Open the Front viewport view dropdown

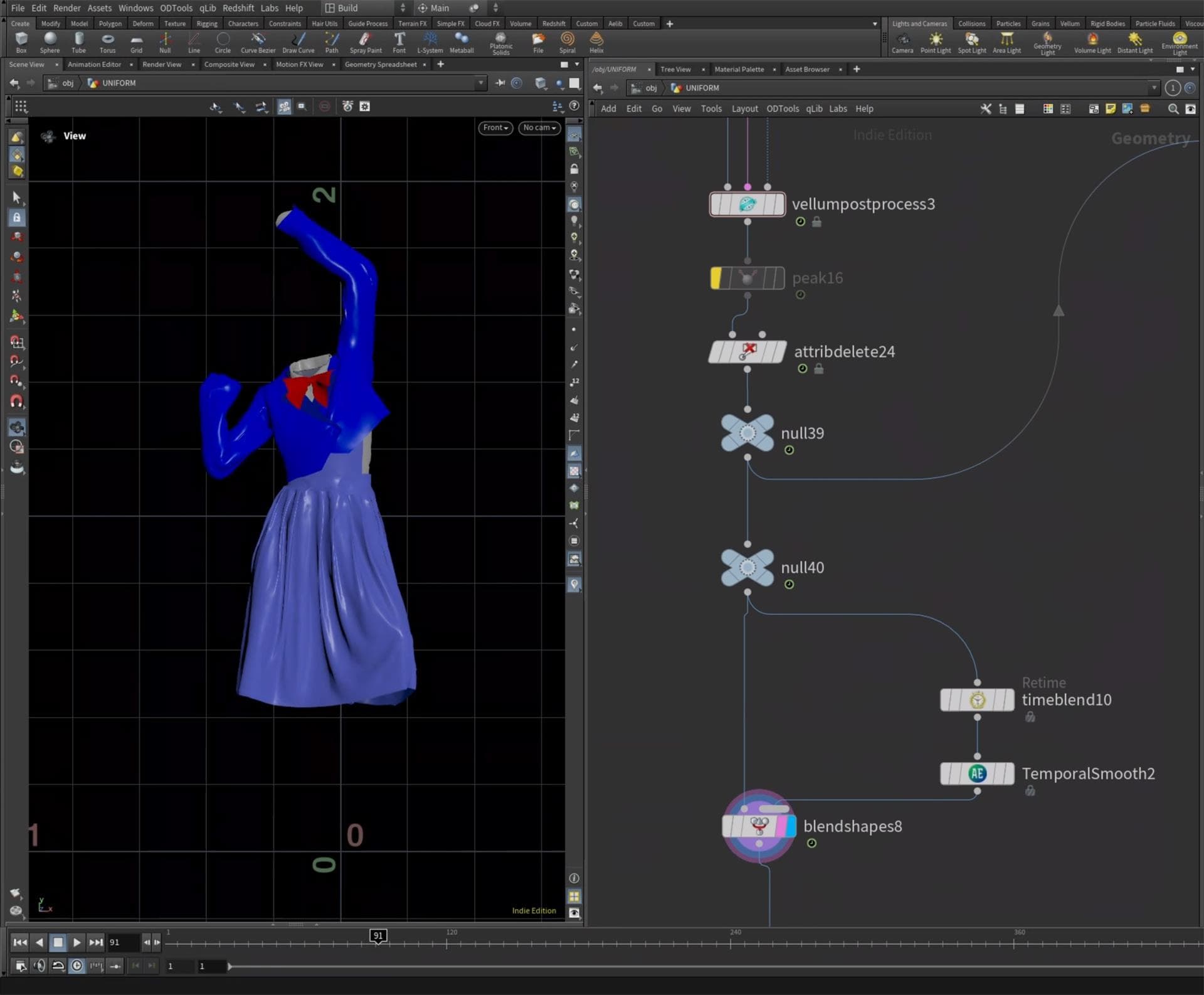pyautogui.click(x=495, y=127)
